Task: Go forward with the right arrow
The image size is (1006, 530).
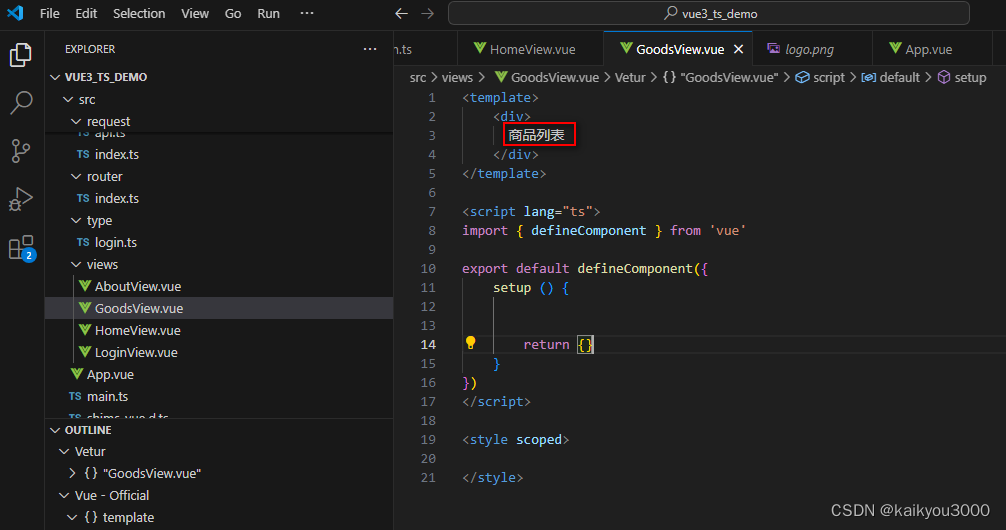Action: pos(428,13)
